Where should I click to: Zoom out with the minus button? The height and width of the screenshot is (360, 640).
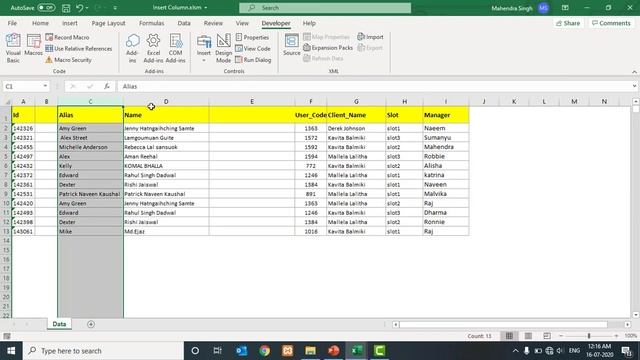pos(561,336)
